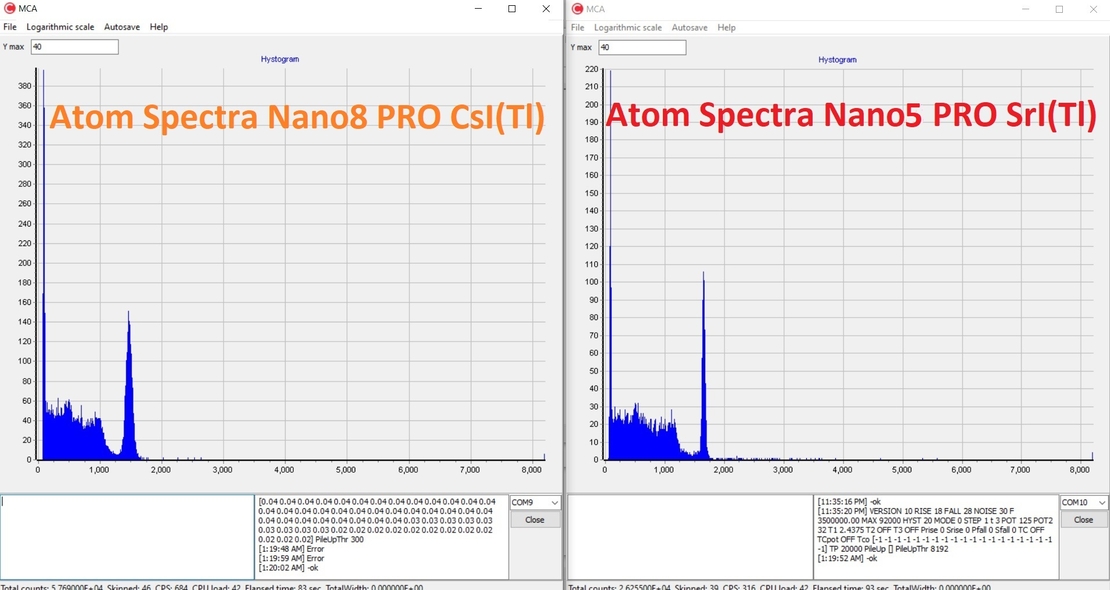The height and width of the screenshot is (590, 1110).
Task: Click the Y max field in left window
Action: tap(74, 47)
